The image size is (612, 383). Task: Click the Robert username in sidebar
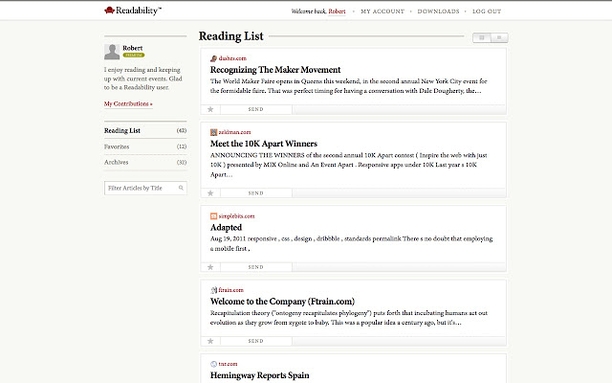pyautogui.click(x=133, y=48)
